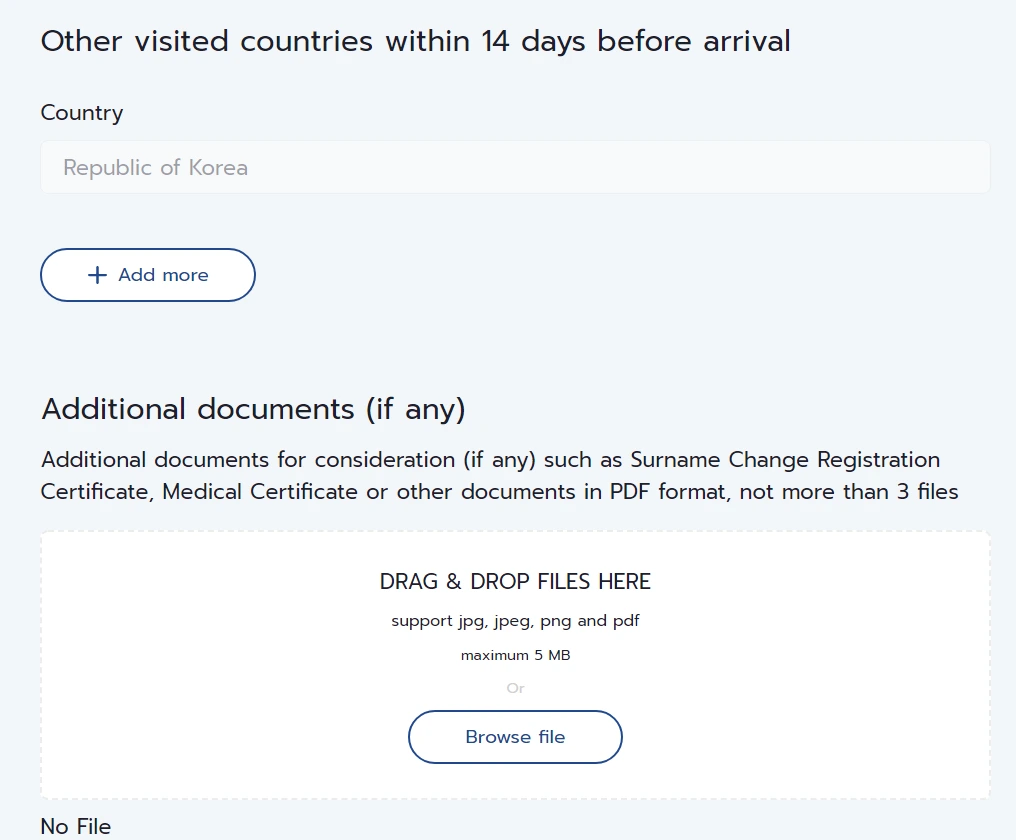Click the supported formats jpg, jpeg, png text
Image resolution: width=1016 pixels, height=840 pixels.
click(515, 621)
